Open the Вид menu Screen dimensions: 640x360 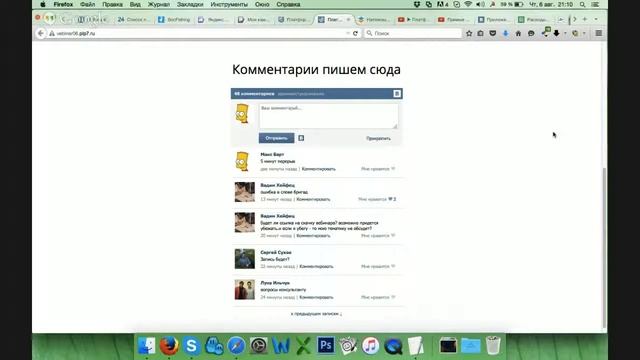(x=135, y=4)
